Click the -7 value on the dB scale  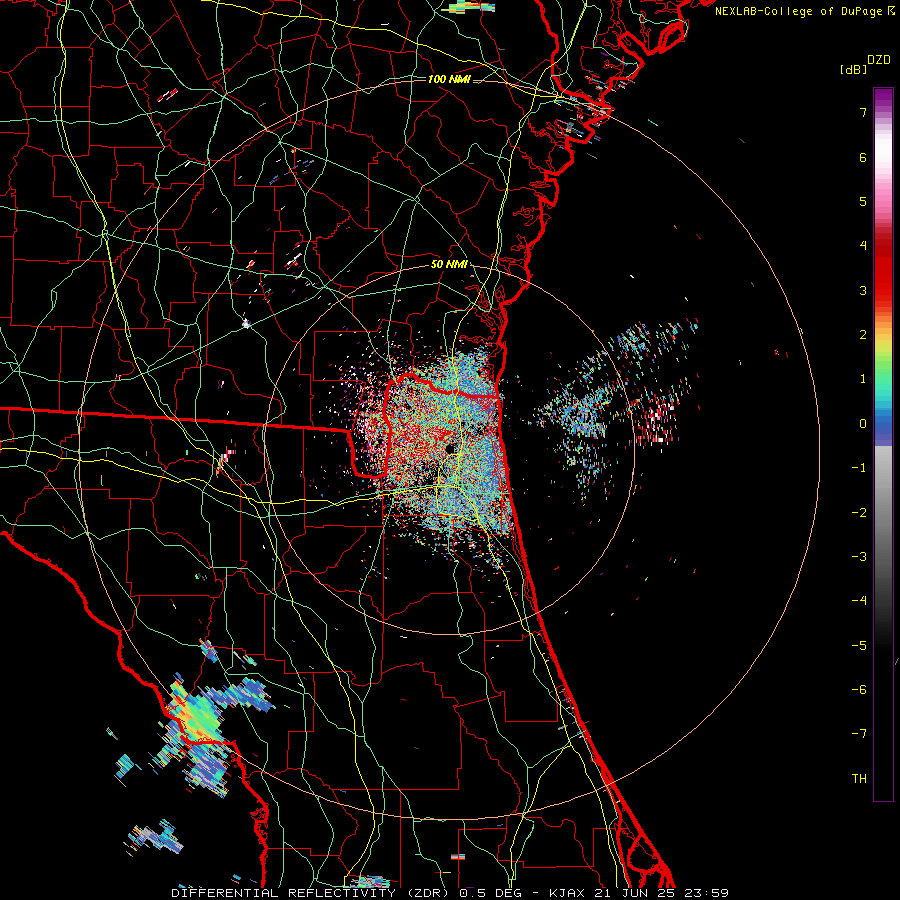click(x=859, y=734)
